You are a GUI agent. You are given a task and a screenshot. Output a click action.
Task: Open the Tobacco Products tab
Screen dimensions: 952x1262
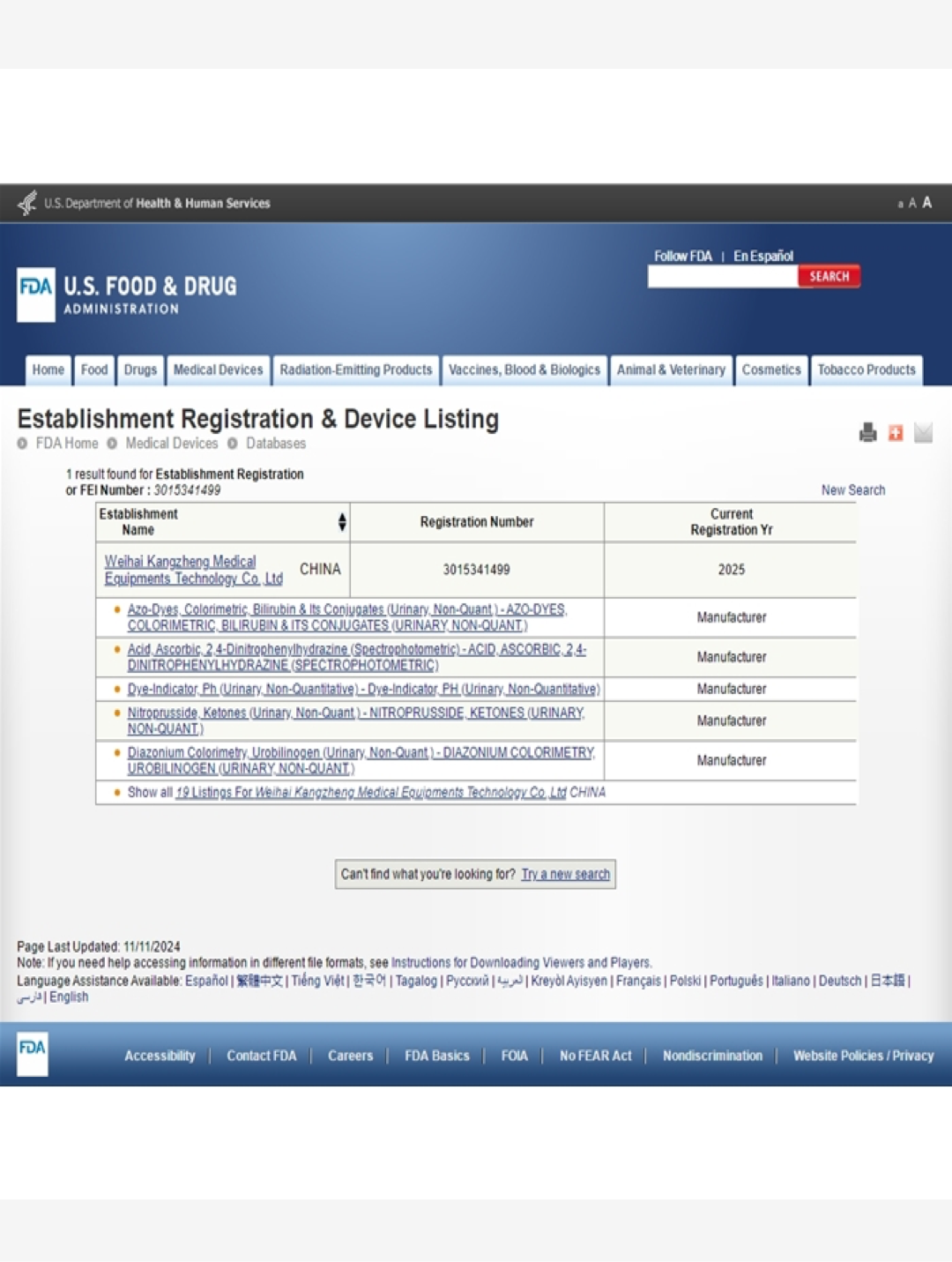pos(866,370)
